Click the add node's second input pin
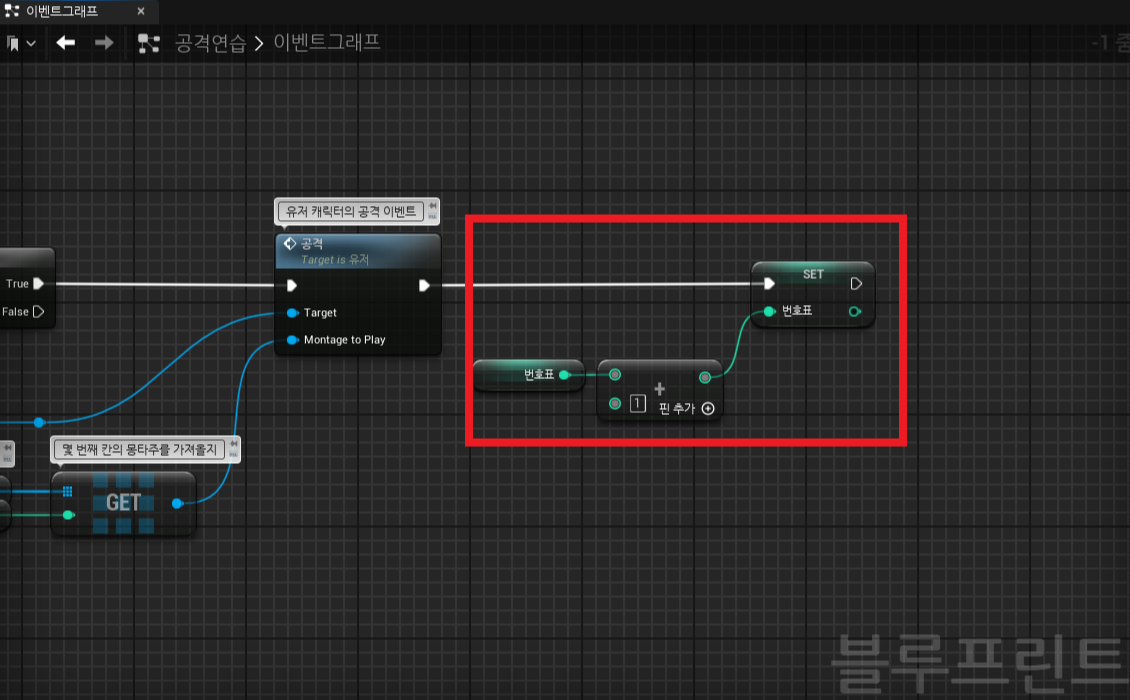This screenshot has height=700, width=1130. coord(615,403)
